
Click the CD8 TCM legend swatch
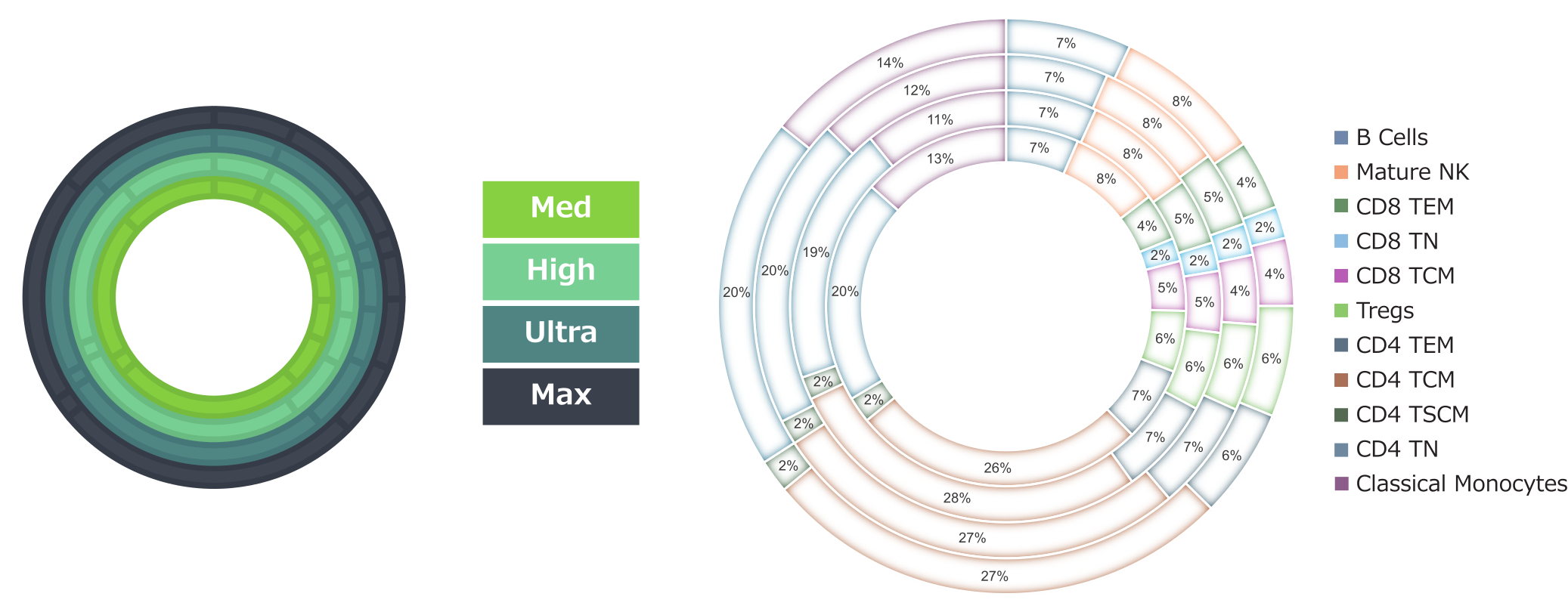(x=1341, y=276)
